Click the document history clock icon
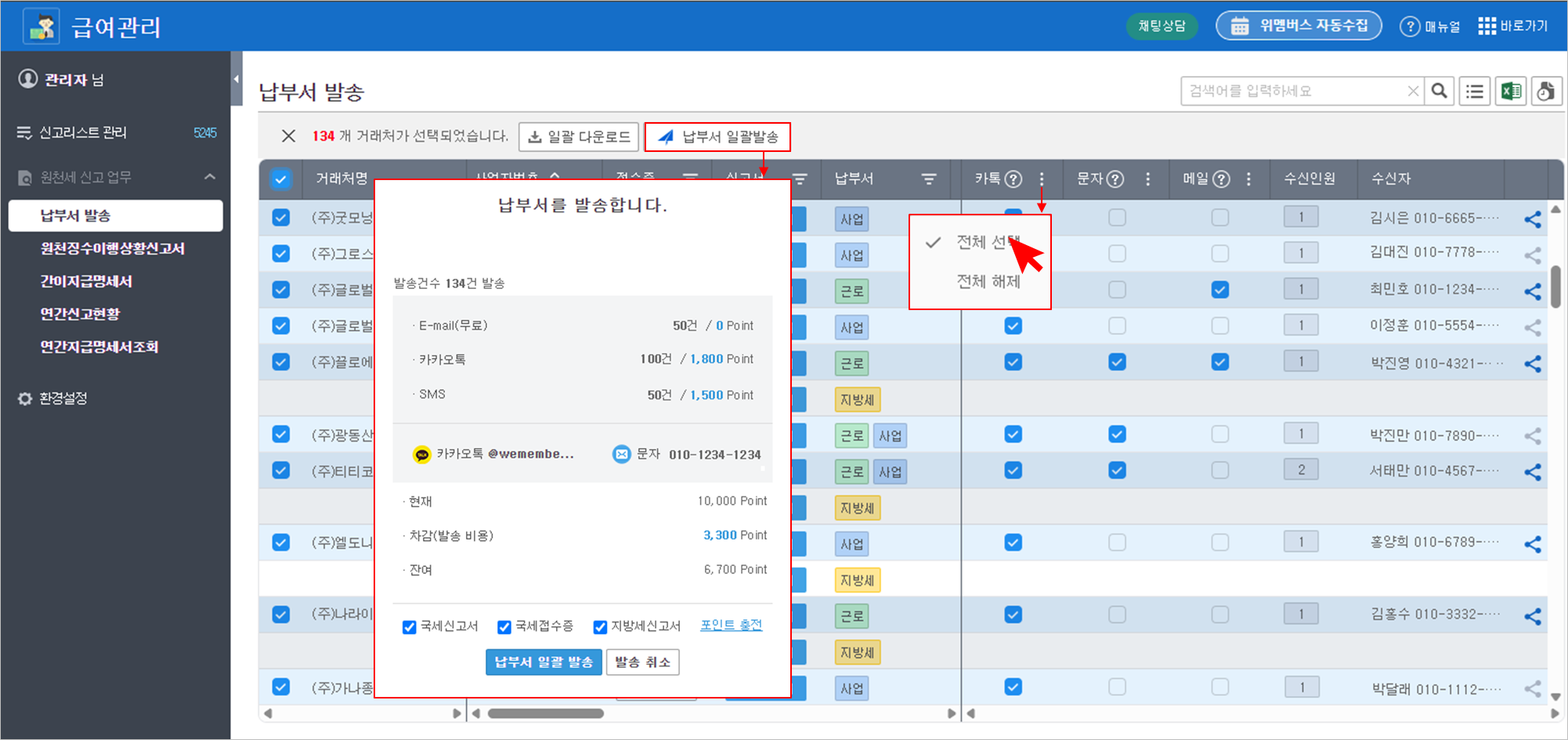 pos(1546,92)
